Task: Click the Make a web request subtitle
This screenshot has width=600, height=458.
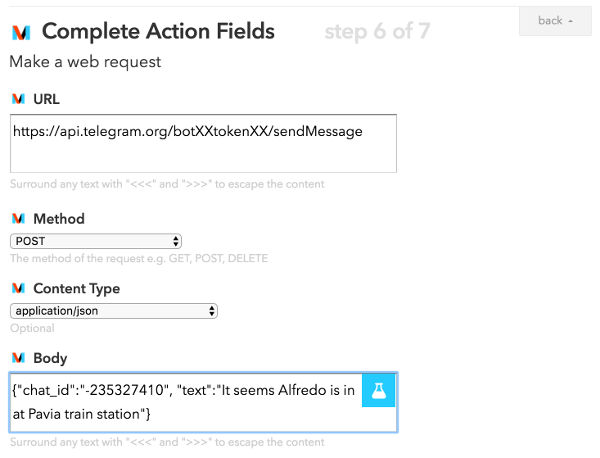Action: coord(85,62)
